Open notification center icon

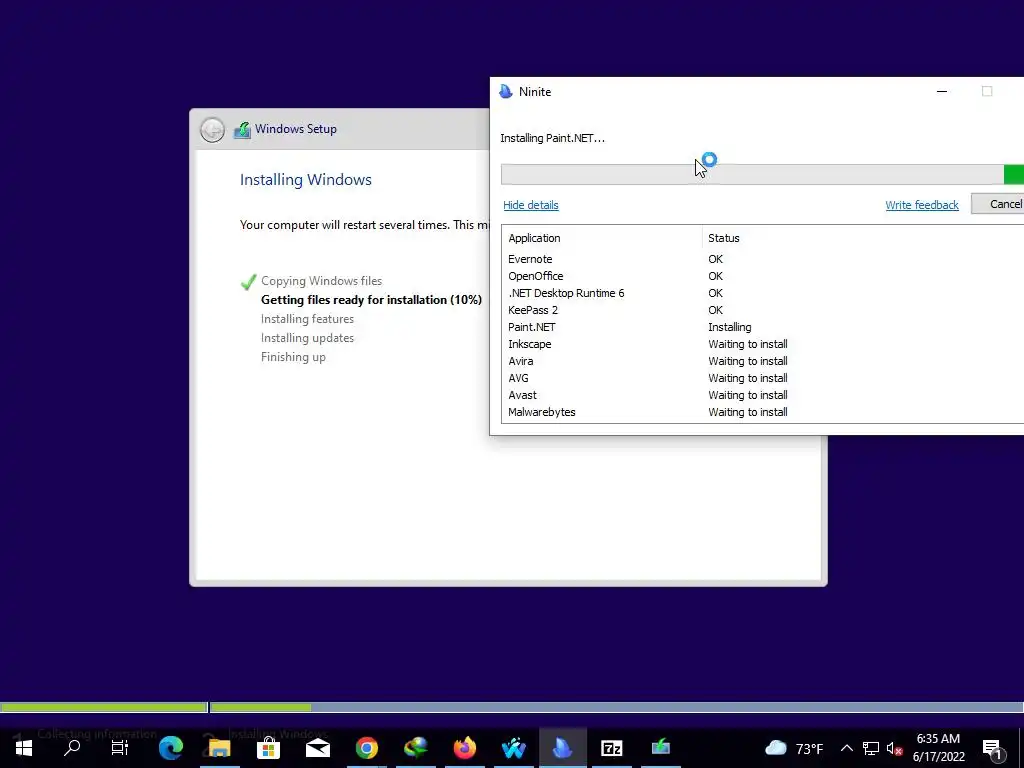[992, 748]
